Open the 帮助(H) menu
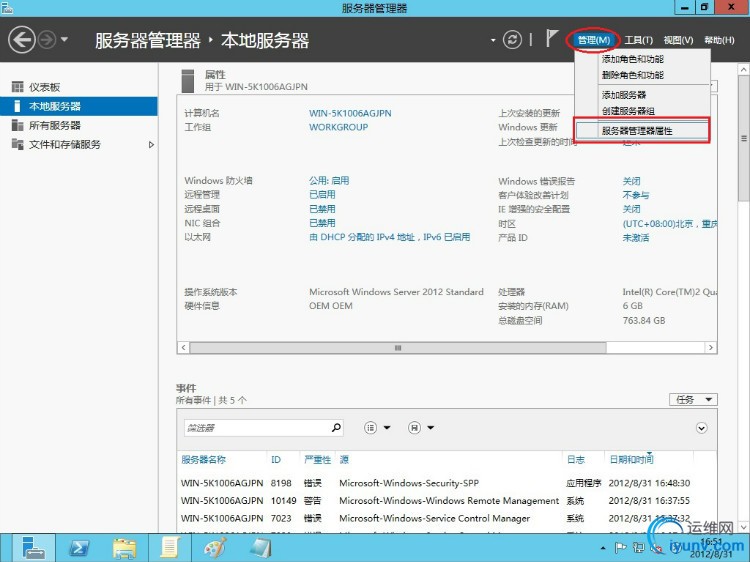This screenshot has width=750, height=562. 719,40
